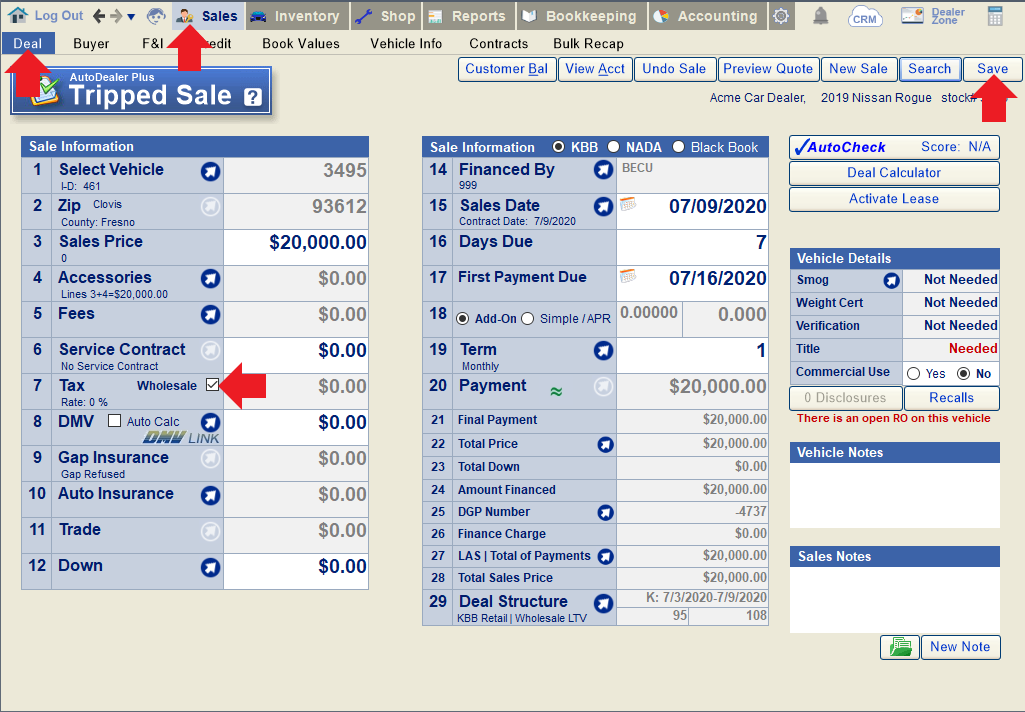Click the arrow icon for Sales Date
Image resolution: width=1025 pixels, height=712 pixels.
coord(603,207)
